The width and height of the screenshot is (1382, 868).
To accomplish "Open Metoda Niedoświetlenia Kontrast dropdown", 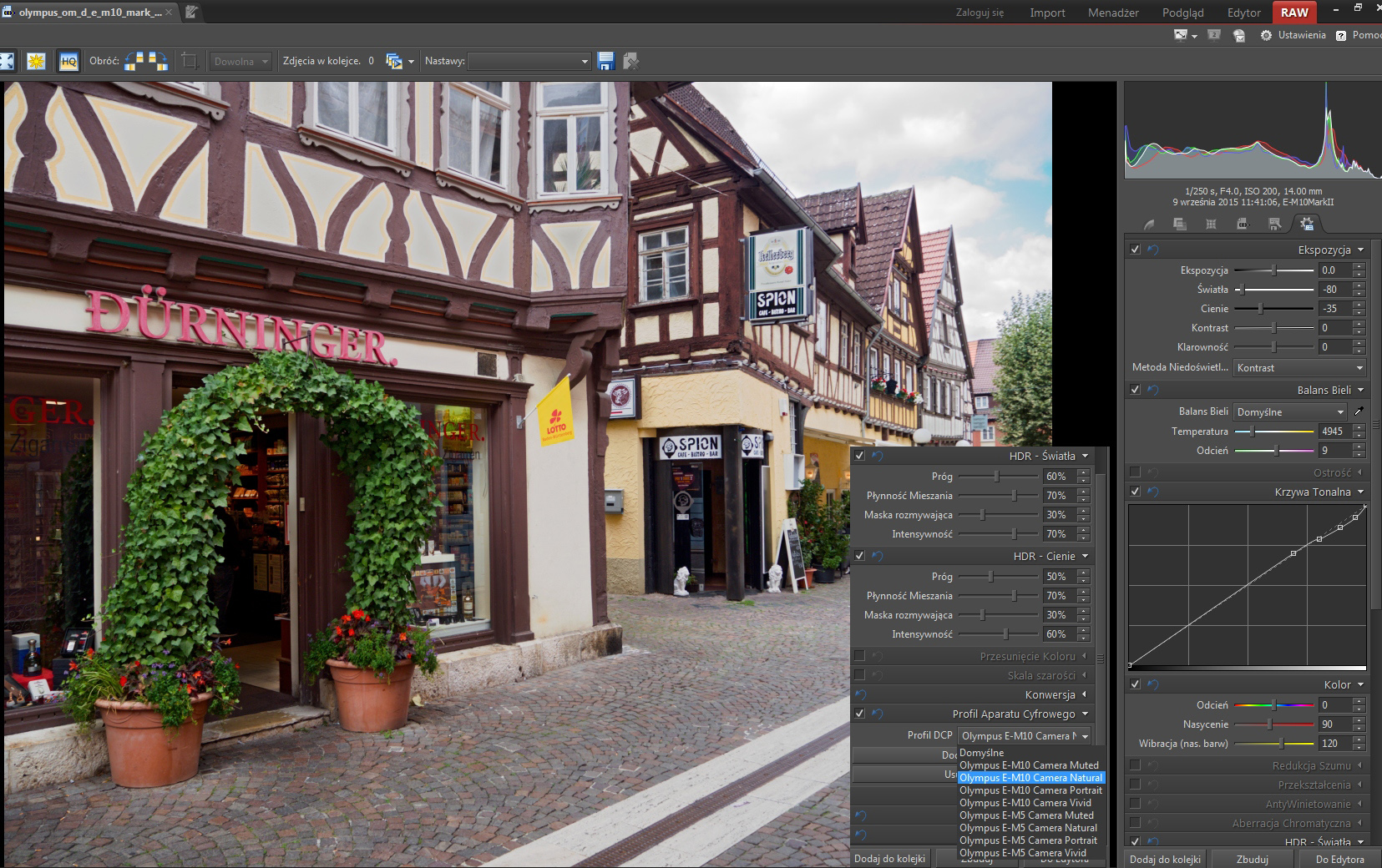I will click(1298, 367).
